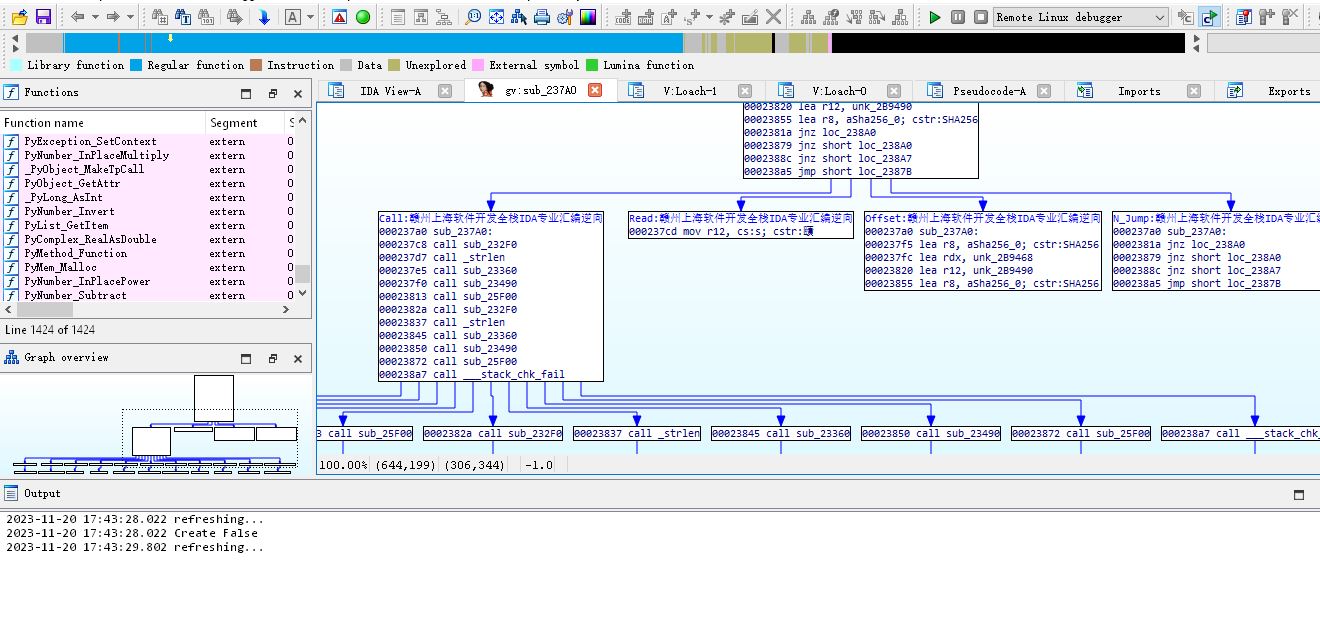
Task: Click the Functions list horizontal scrollbar
Action: pos(148,310)
